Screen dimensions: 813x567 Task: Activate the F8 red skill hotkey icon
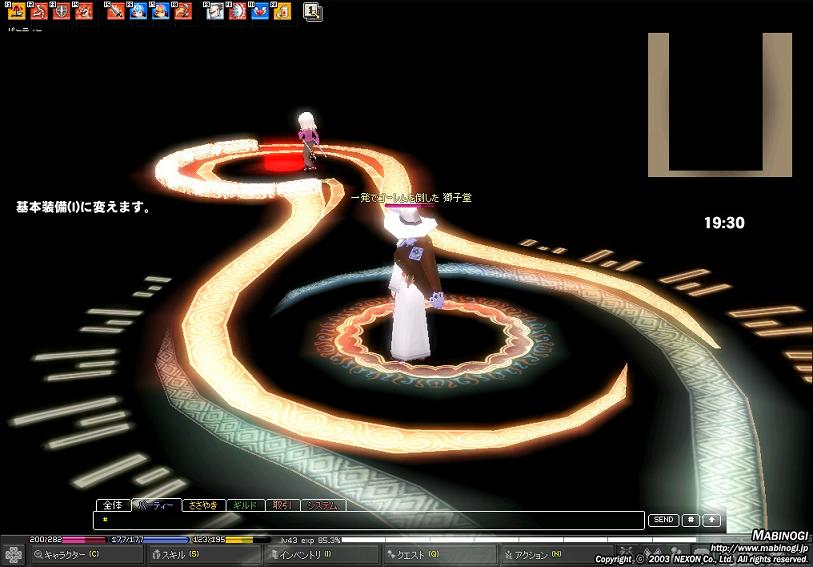click(182, 11)
